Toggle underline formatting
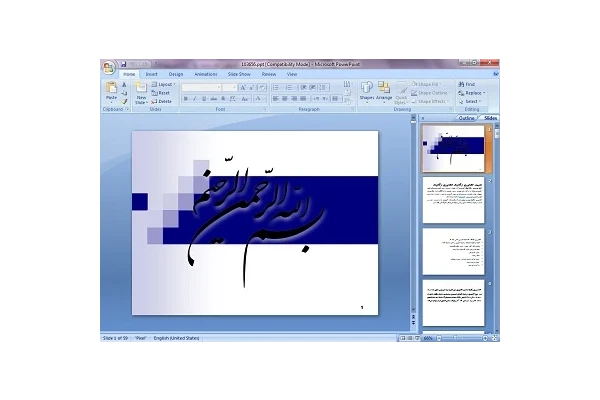Image resolution: width=600 pixels, height=400 pixels. pos(204,99)
